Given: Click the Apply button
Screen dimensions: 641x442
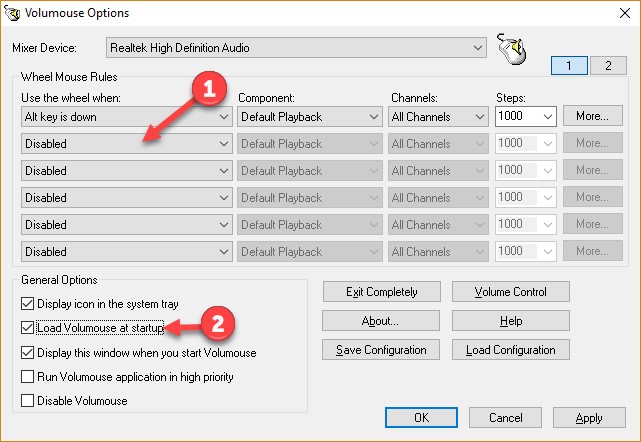Looking at the screenshot, I should [589, 418].
